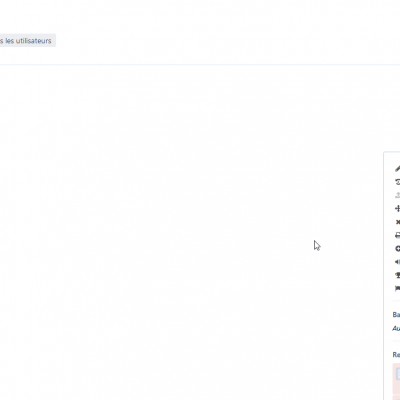Click the 'Re…' section heading

point(396,355)
